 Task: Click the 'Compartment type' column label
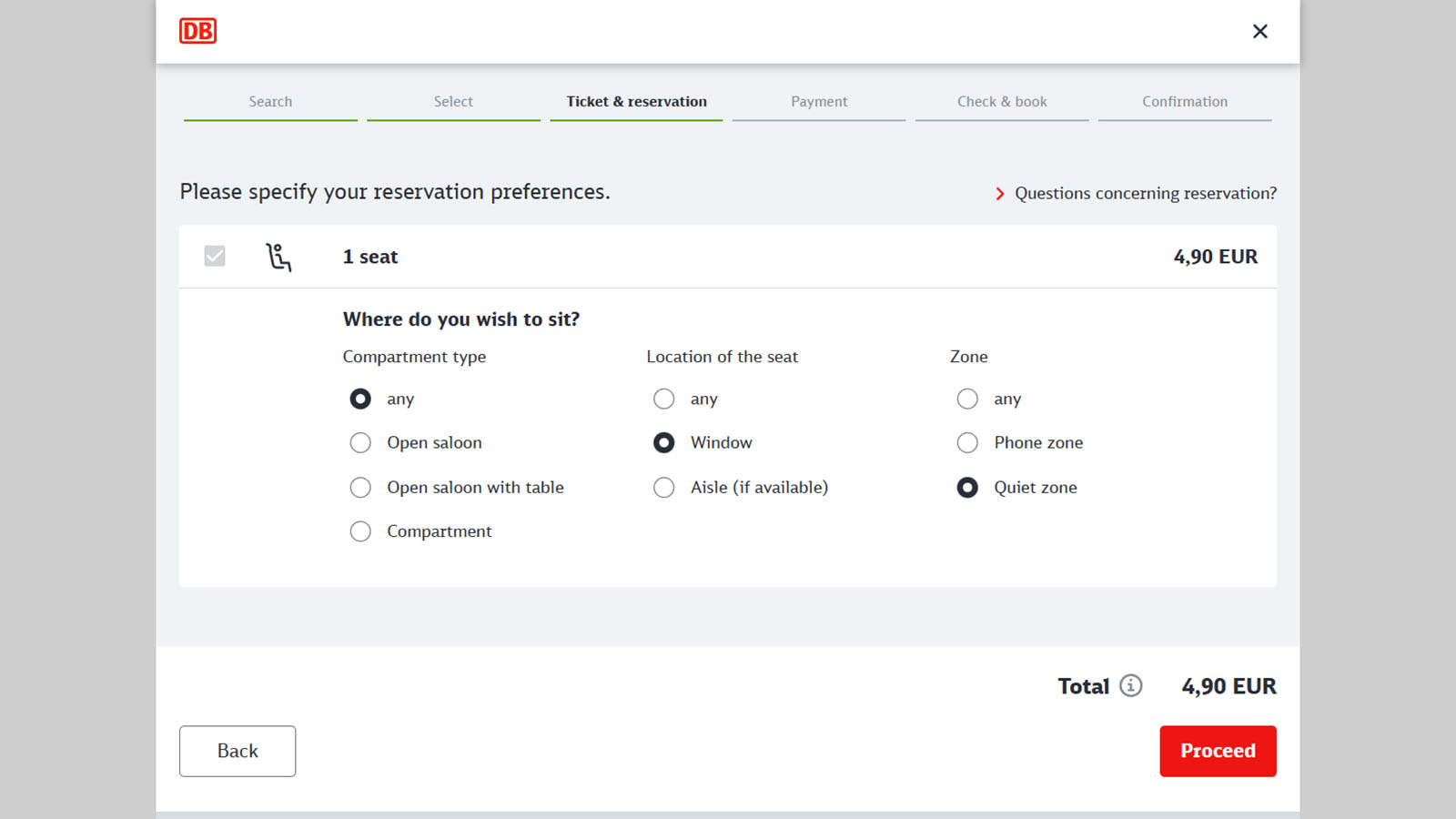click(414, 357)
